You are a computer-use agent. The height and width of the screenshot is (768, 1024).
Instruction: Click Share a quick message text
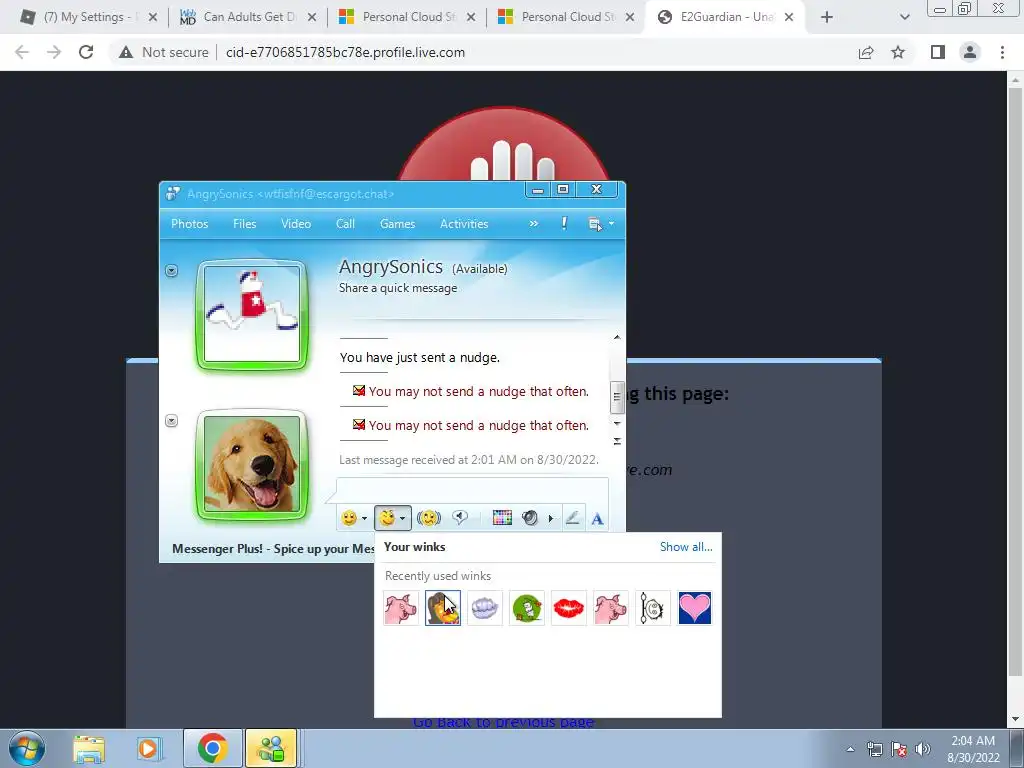(x=398, y=288)
